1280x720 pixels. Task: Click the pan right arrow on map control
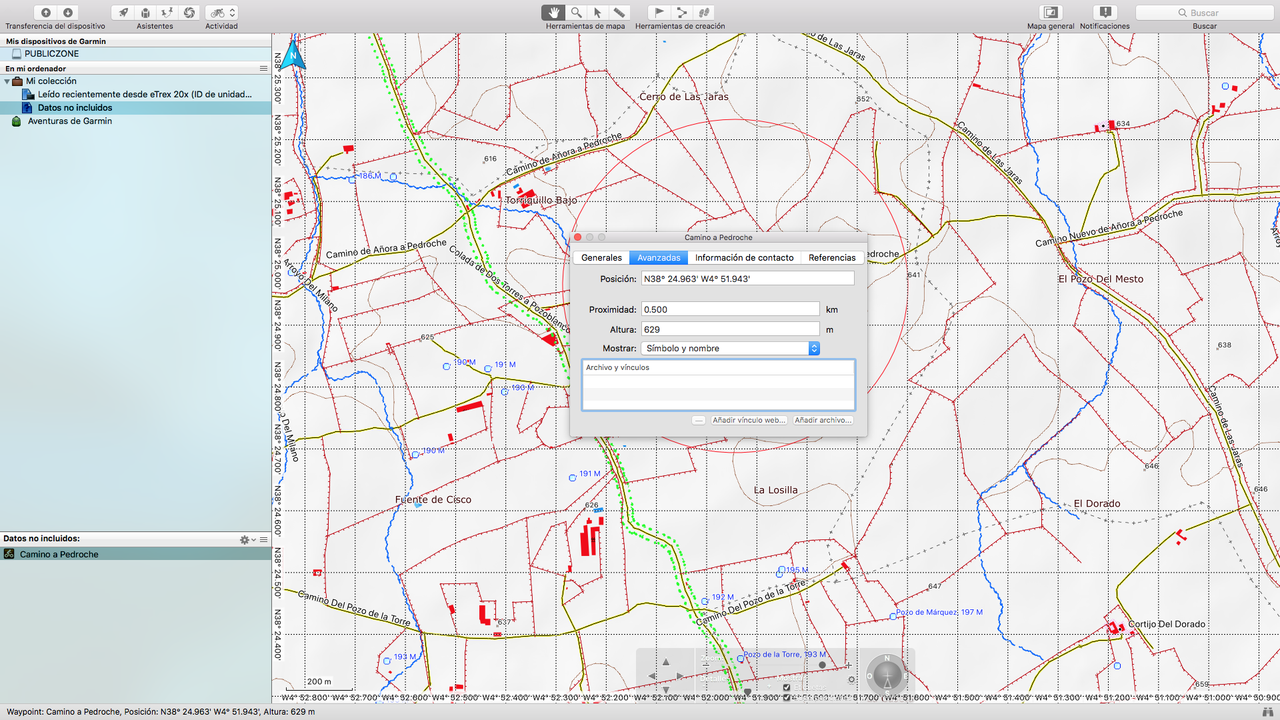(680, 676)
